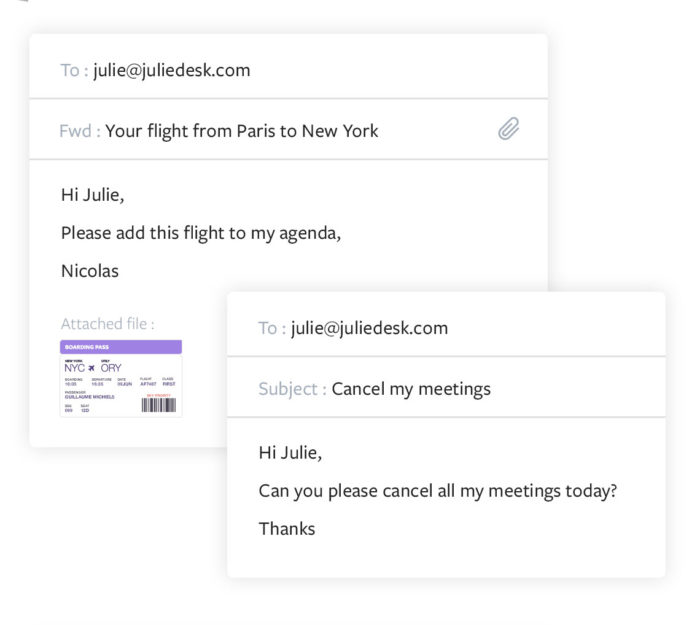Click the To field of flight email
Image resolution: width=700 pixels, height=625 pixels.
point(170,70)
